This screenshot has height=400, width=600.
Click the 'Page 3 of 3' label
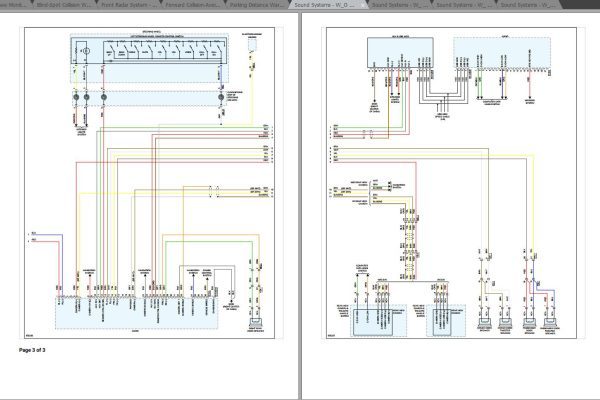[32, 350]
